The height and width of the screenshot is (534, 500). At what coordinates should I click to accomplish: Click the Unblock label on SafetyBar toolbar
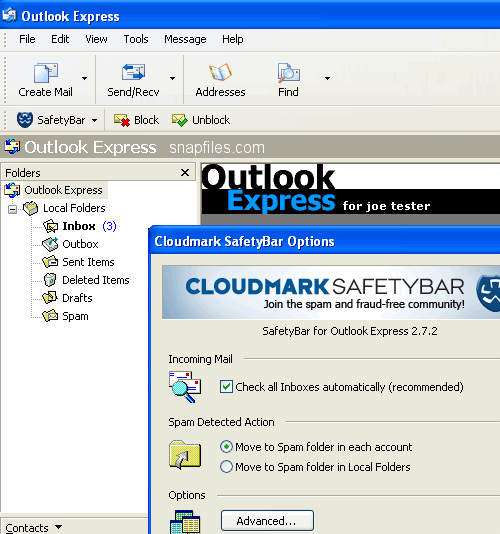[211, 120]
